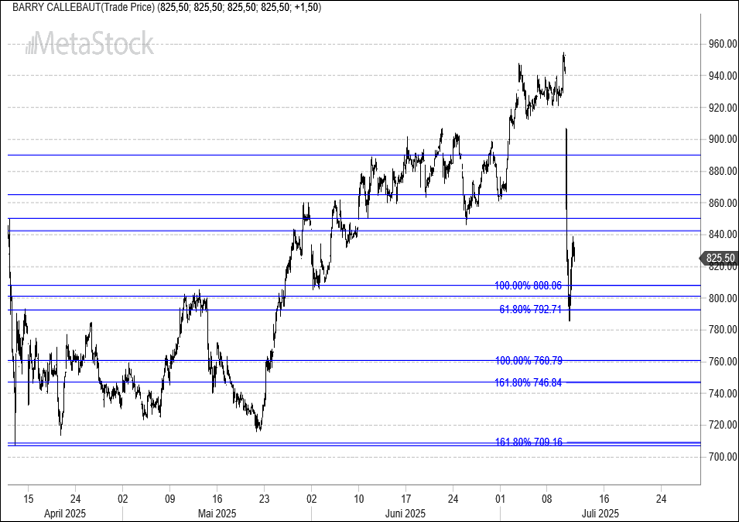Click date label 23 in Mai
The image size is (739, 522).
(x=264, y=498)
